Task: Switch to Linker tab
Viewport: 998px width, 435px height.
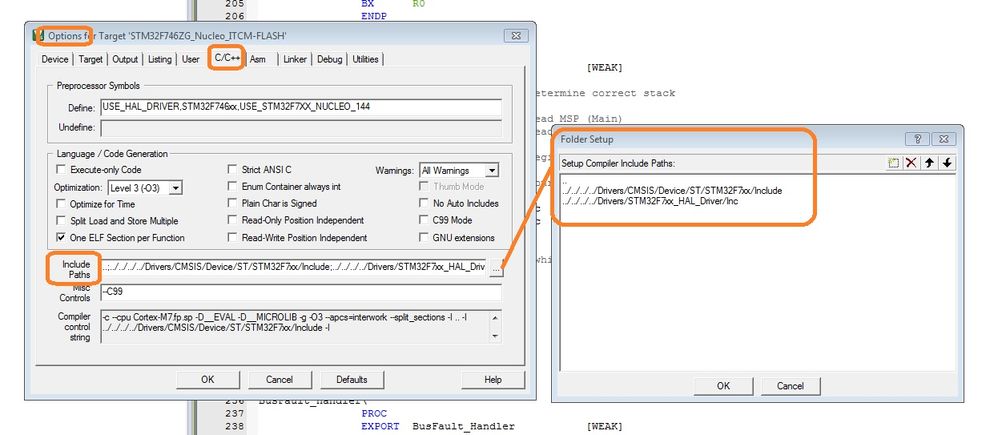Action: [x=295, y=59]
